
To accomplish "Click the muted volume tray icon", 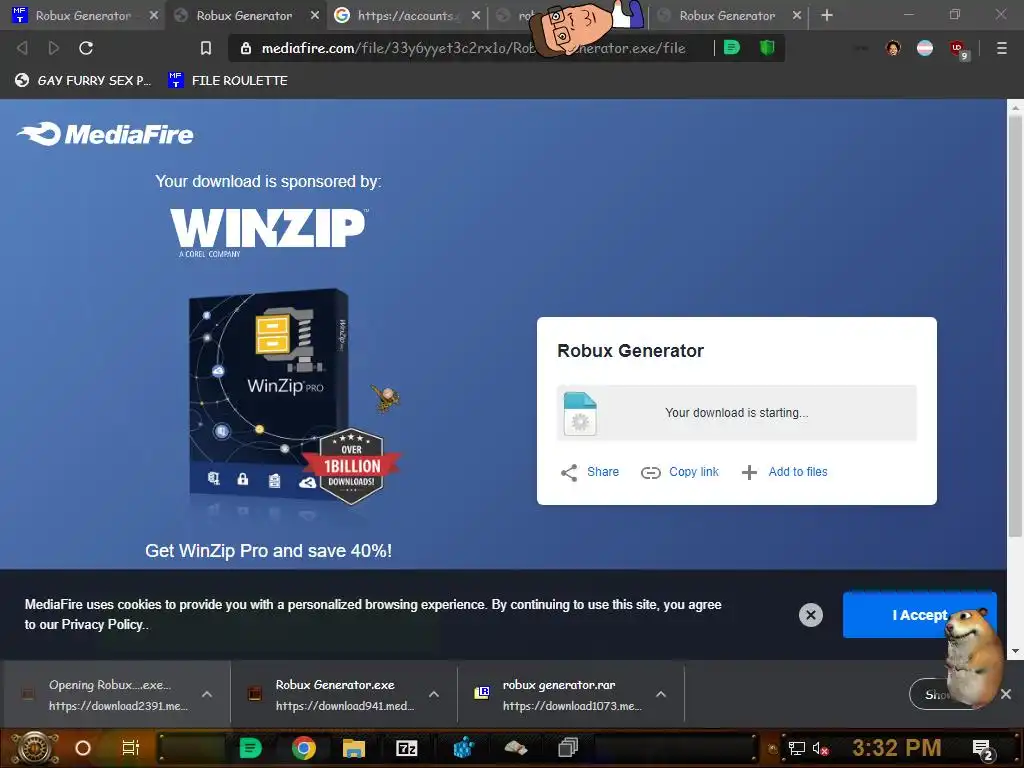I will [820, 748].
